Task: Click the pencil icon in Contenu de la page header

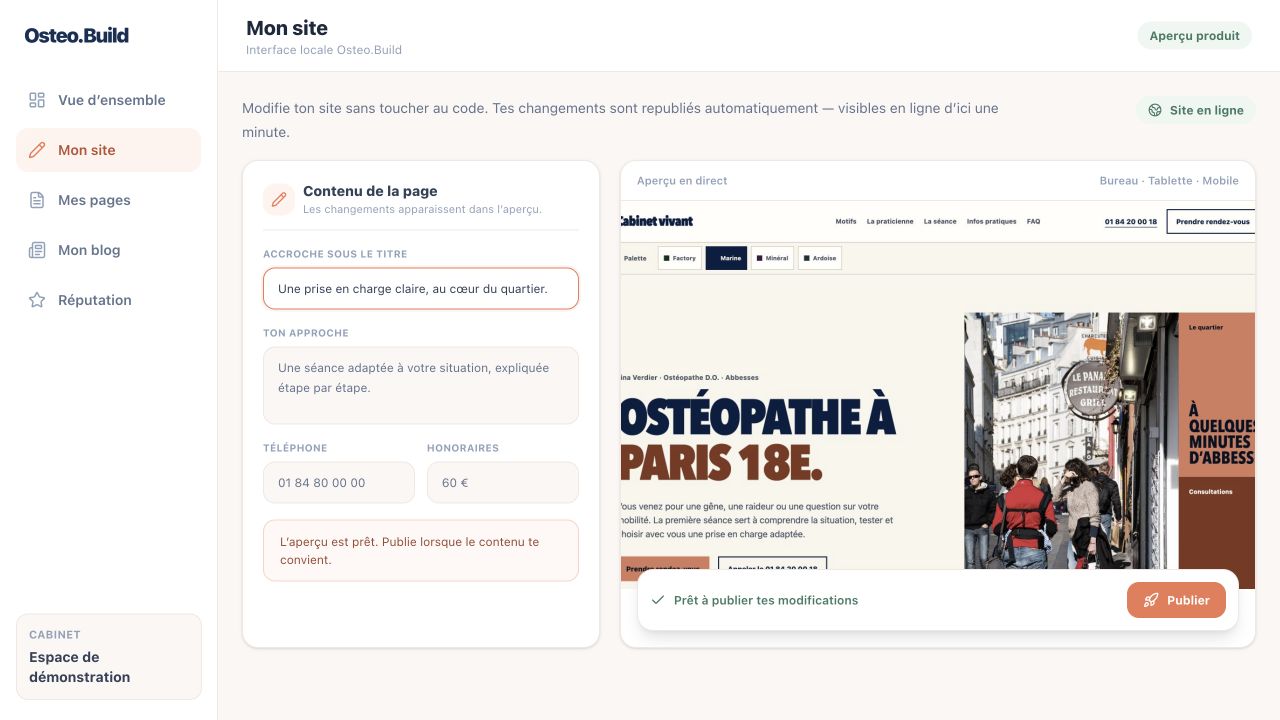Action: (x=279, y=199)
